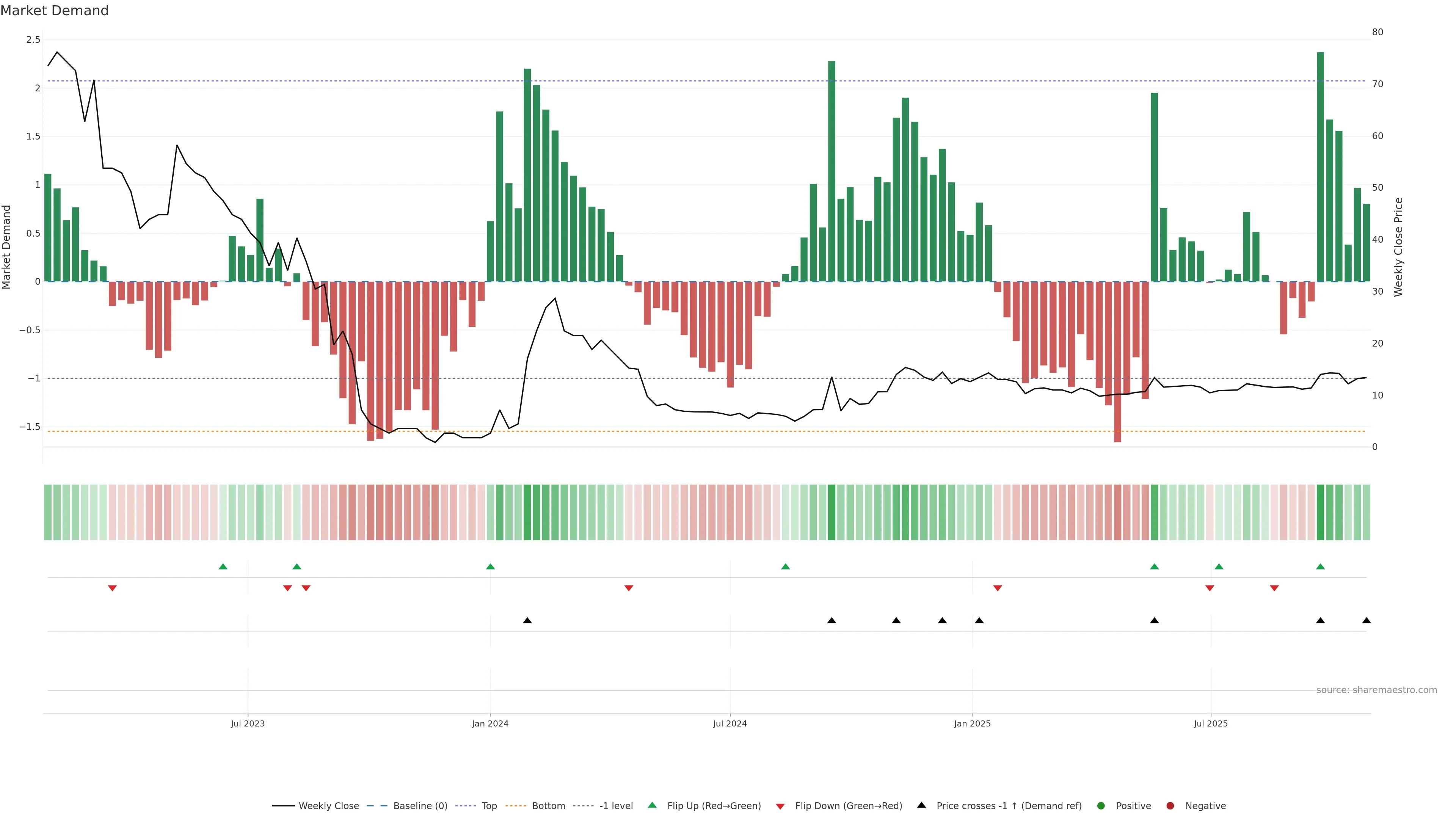Click the rightmost black price-cross triangle
This screenshot has width=1456, height=819.
point(1366,621)
